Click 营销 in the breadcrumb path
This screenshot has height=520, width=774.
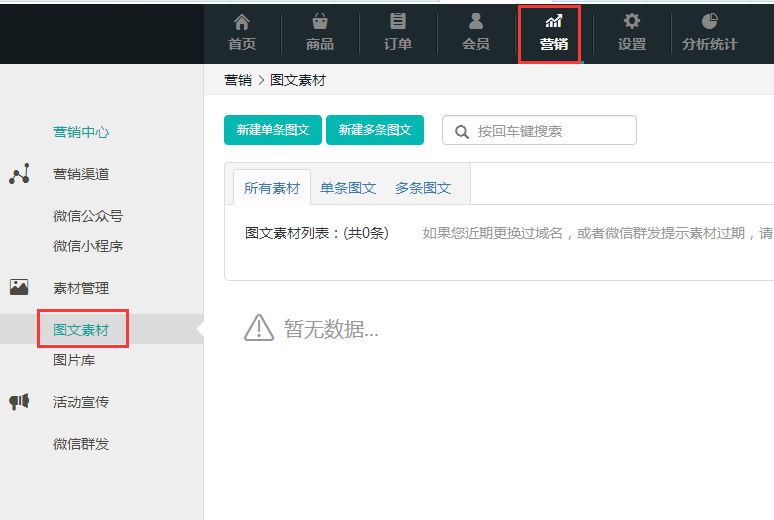[x=237, y=80]
